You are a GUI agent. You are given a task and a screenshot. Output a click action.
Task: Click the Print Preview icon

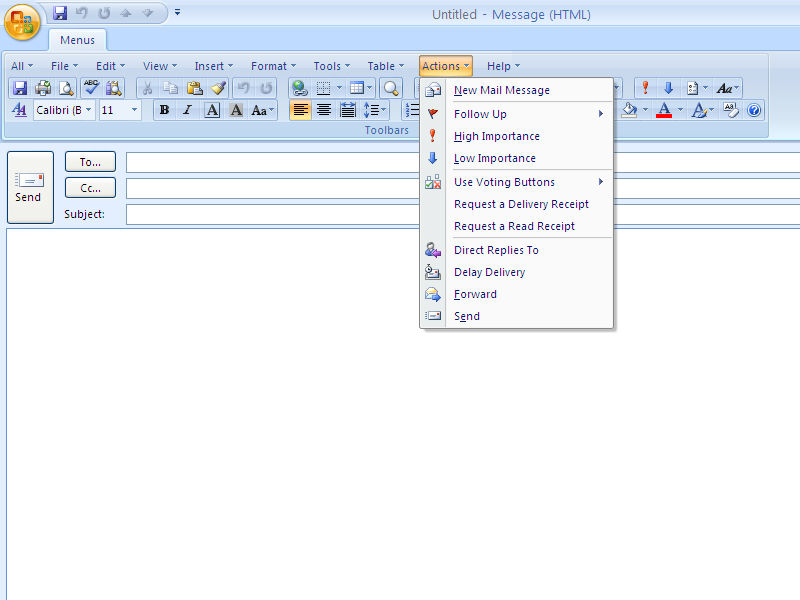66,88
